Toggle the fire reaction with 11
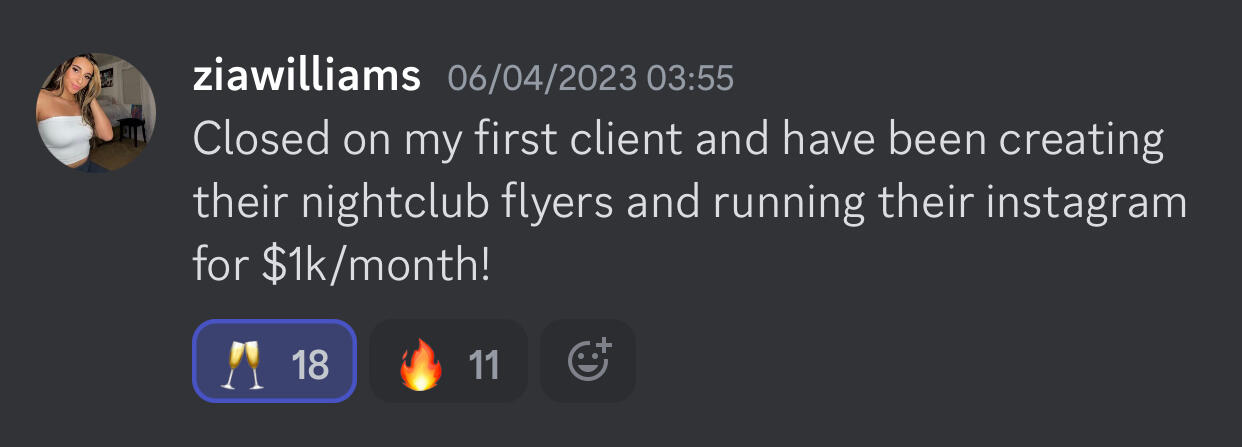The image size is (1242, 447). pyautogui.click(x=448, y=362)
